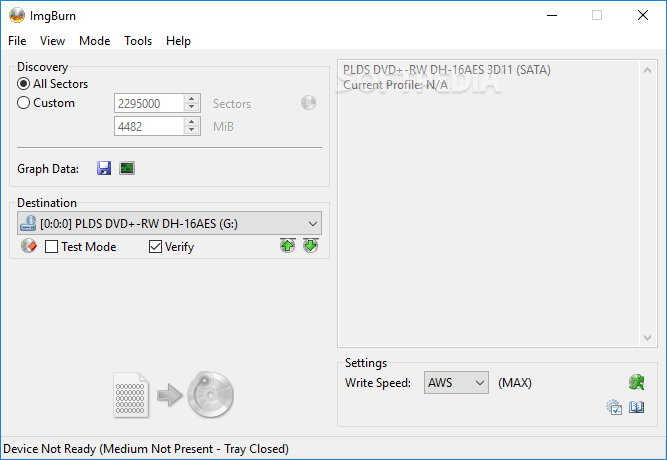667x460 pixels.
Task: Increase the MiB value with up arrow
Action: click(x=192, y=122)
